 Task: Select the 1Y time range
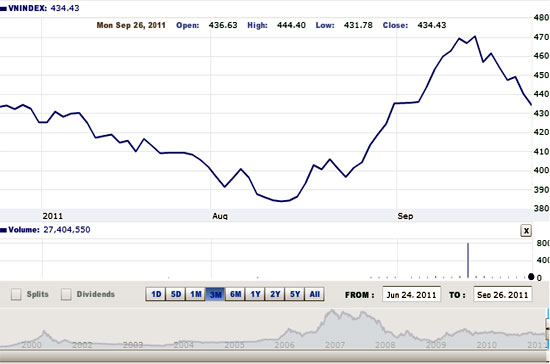(255, 294)
